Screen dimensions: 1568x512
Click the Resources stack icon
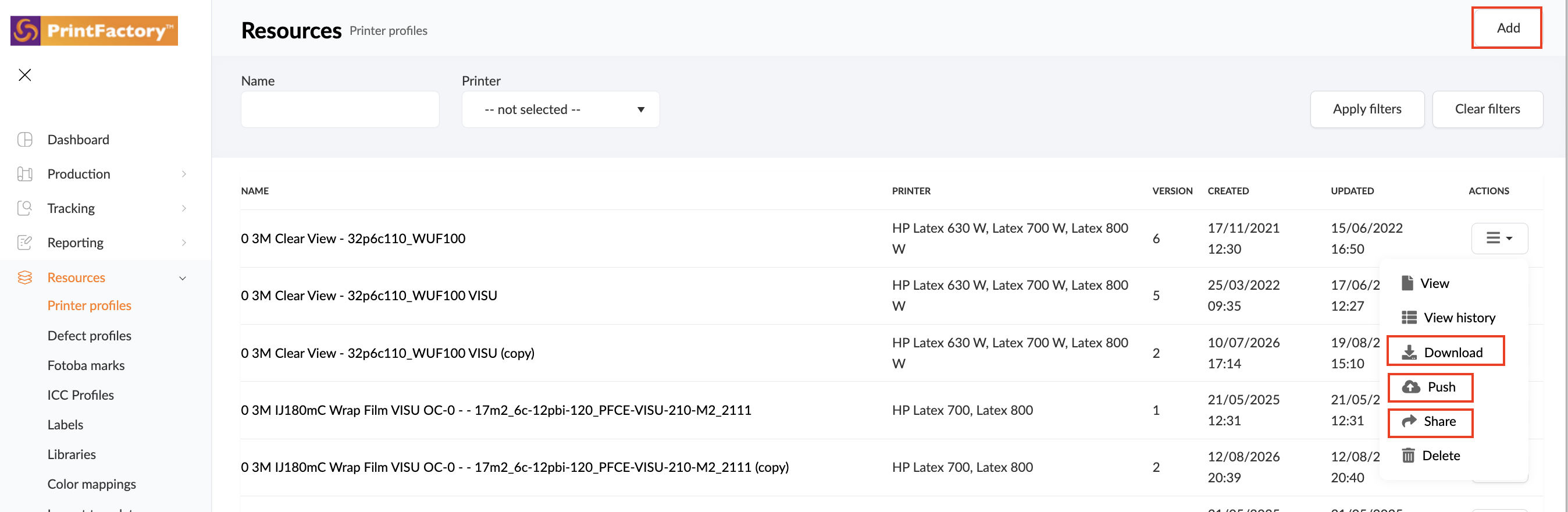coord(25,278)
